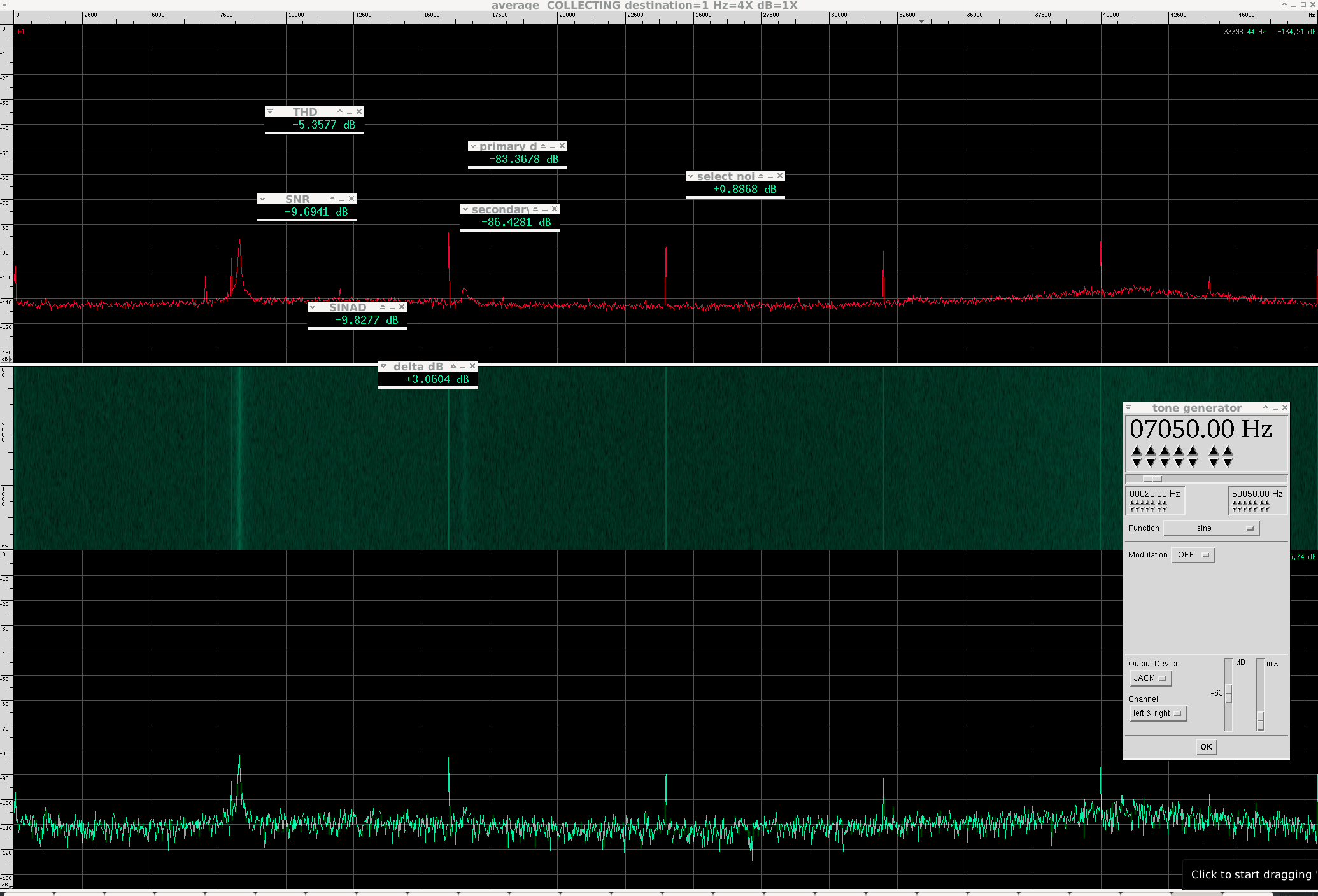Increase leftmost digit of 07050.00 Hz frequency
1318x896 pixels.
1137,451
